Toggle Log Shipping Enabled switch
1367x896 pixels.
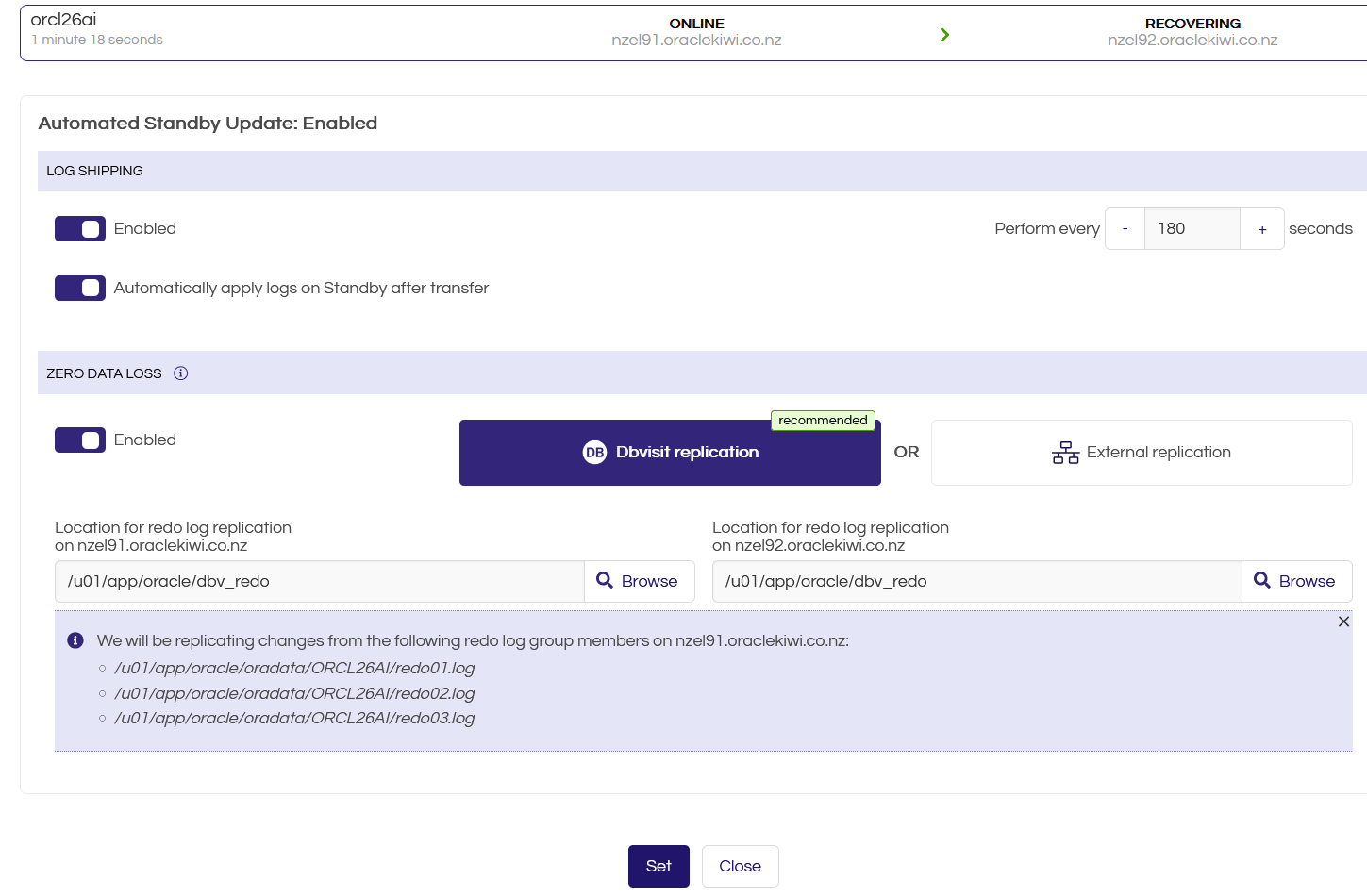[x=80, y=229]
